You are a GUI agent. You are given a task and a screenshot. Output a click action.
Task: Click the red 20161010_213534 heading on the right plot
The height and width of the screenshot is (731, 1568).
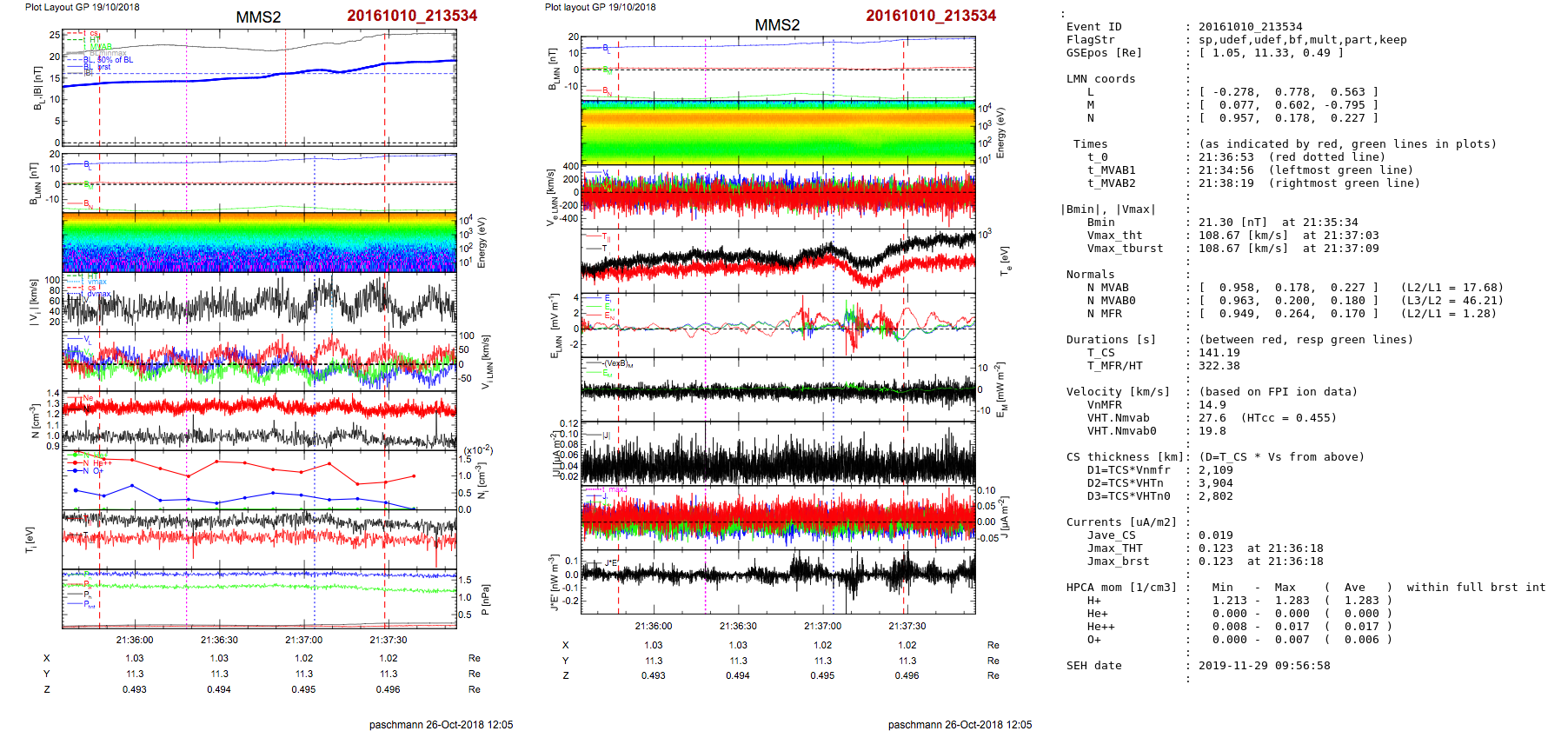coord(930,16)
